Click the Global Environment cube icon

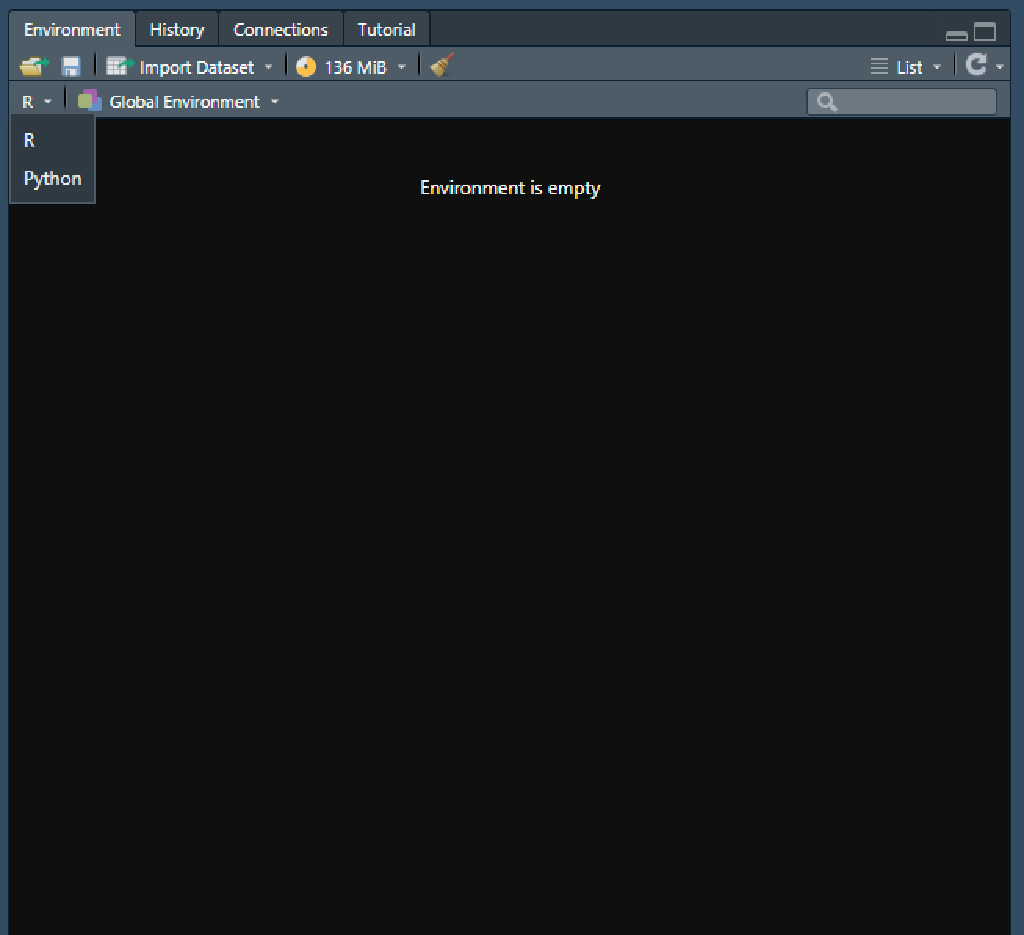(88, 100)
